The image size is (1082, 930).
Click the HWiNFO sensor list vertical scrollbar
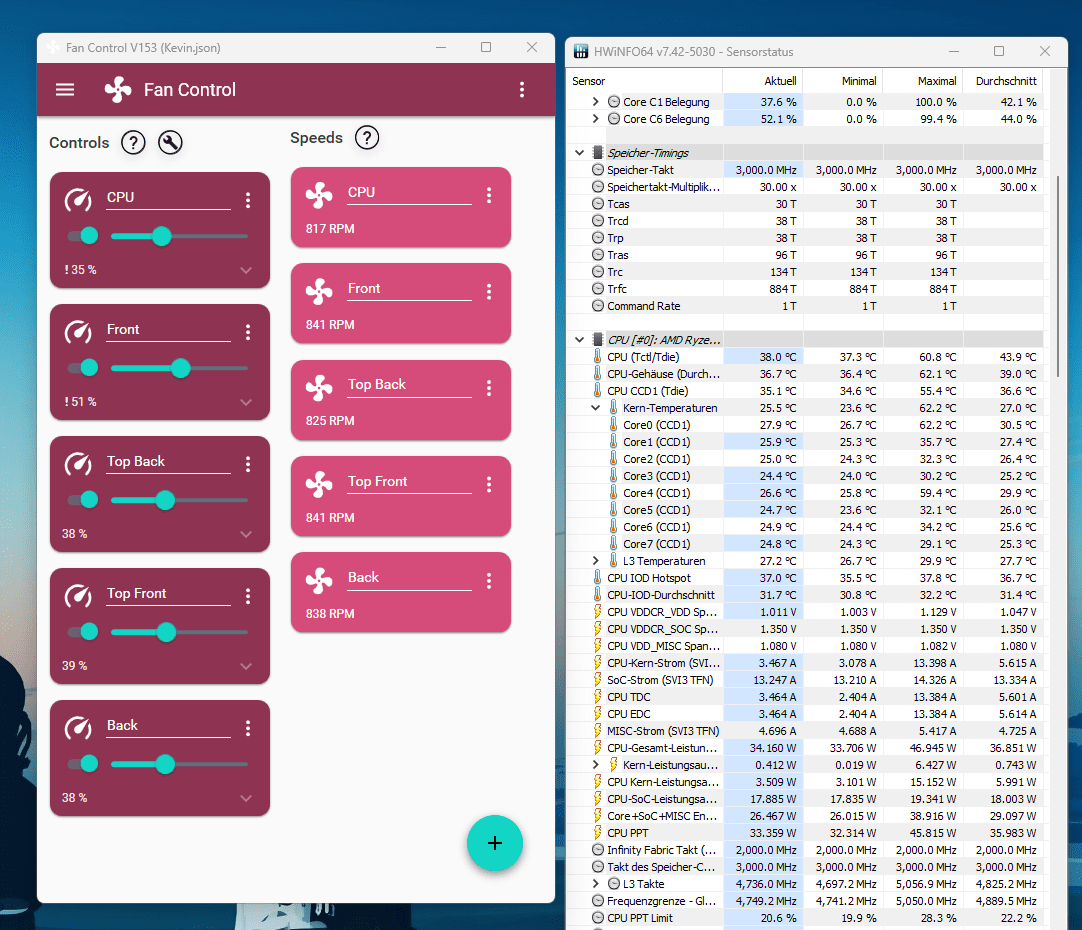click(x=1059, y=276)
